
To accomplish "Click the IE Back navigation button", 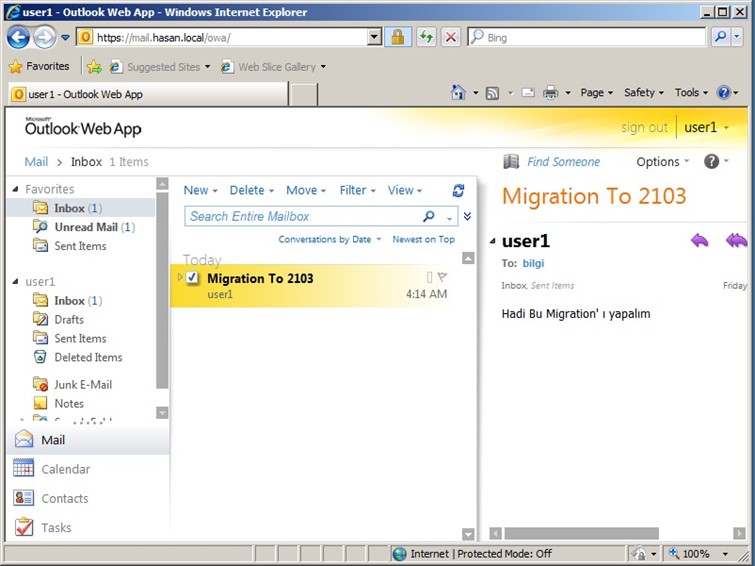I will (18, 37).
